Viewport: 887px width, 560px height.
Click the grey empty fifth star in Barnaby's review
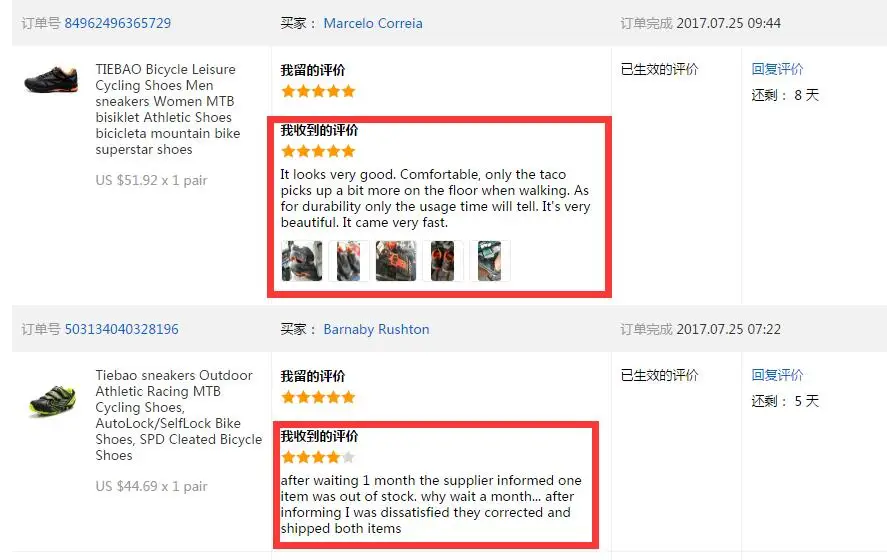click(x=348, y=457)
